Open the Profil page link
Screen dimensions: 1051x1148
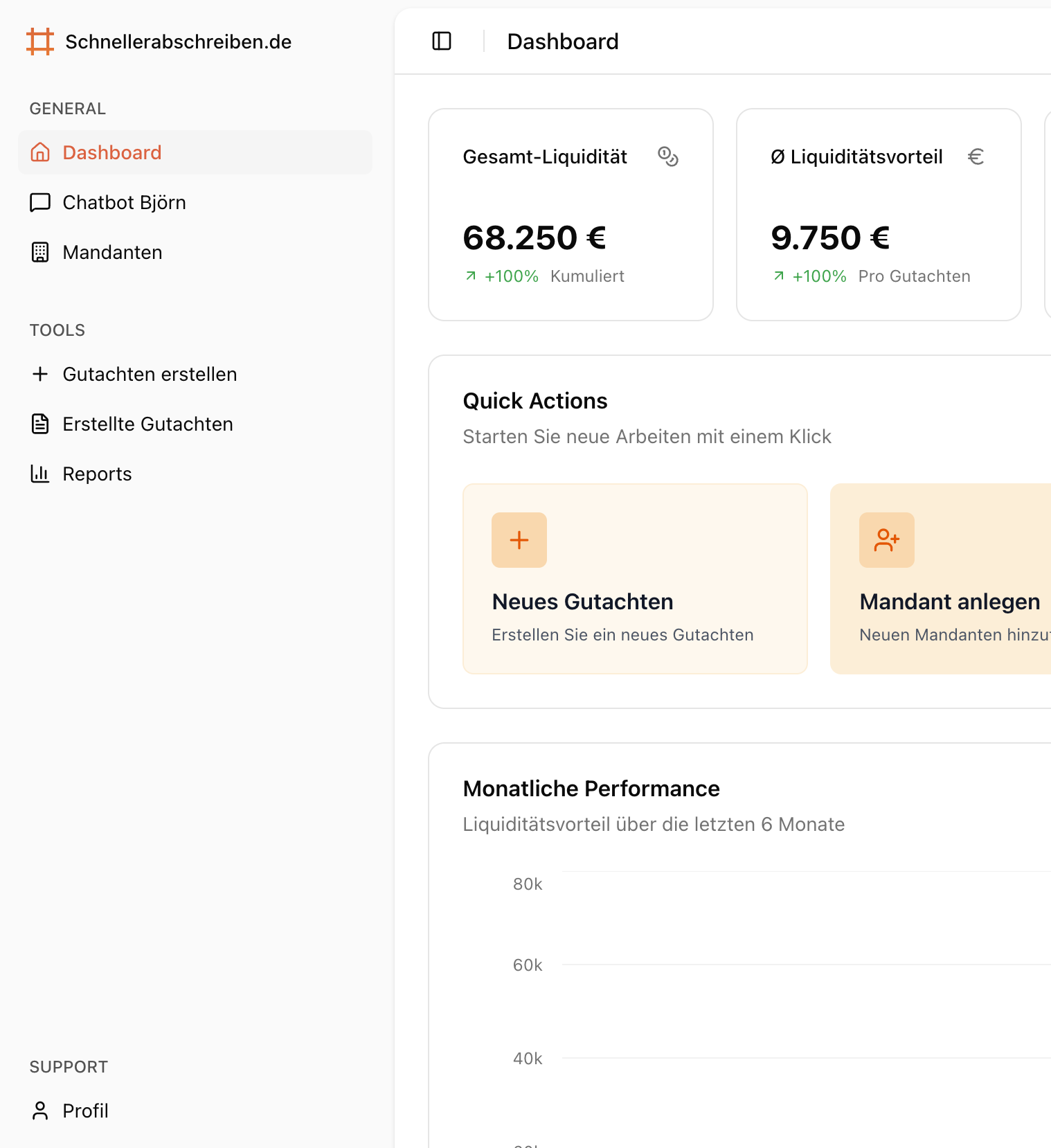85,1111
